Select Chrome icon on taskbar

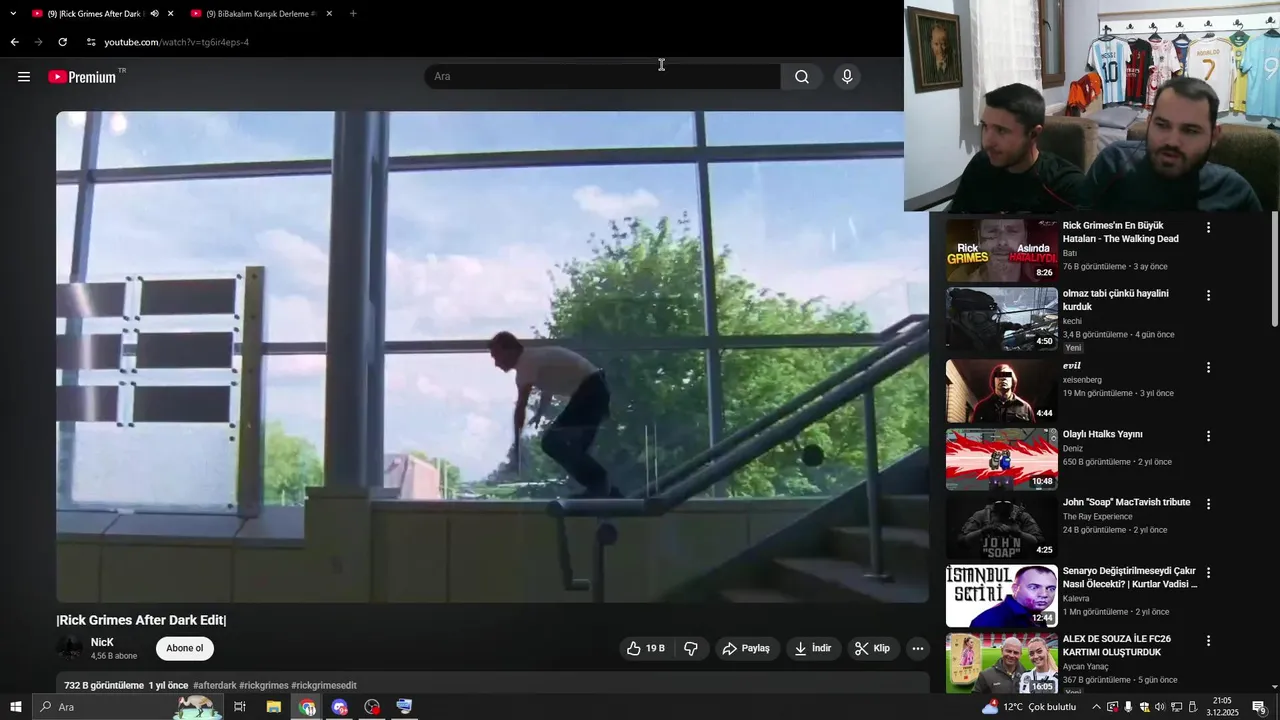click(307, 707)
